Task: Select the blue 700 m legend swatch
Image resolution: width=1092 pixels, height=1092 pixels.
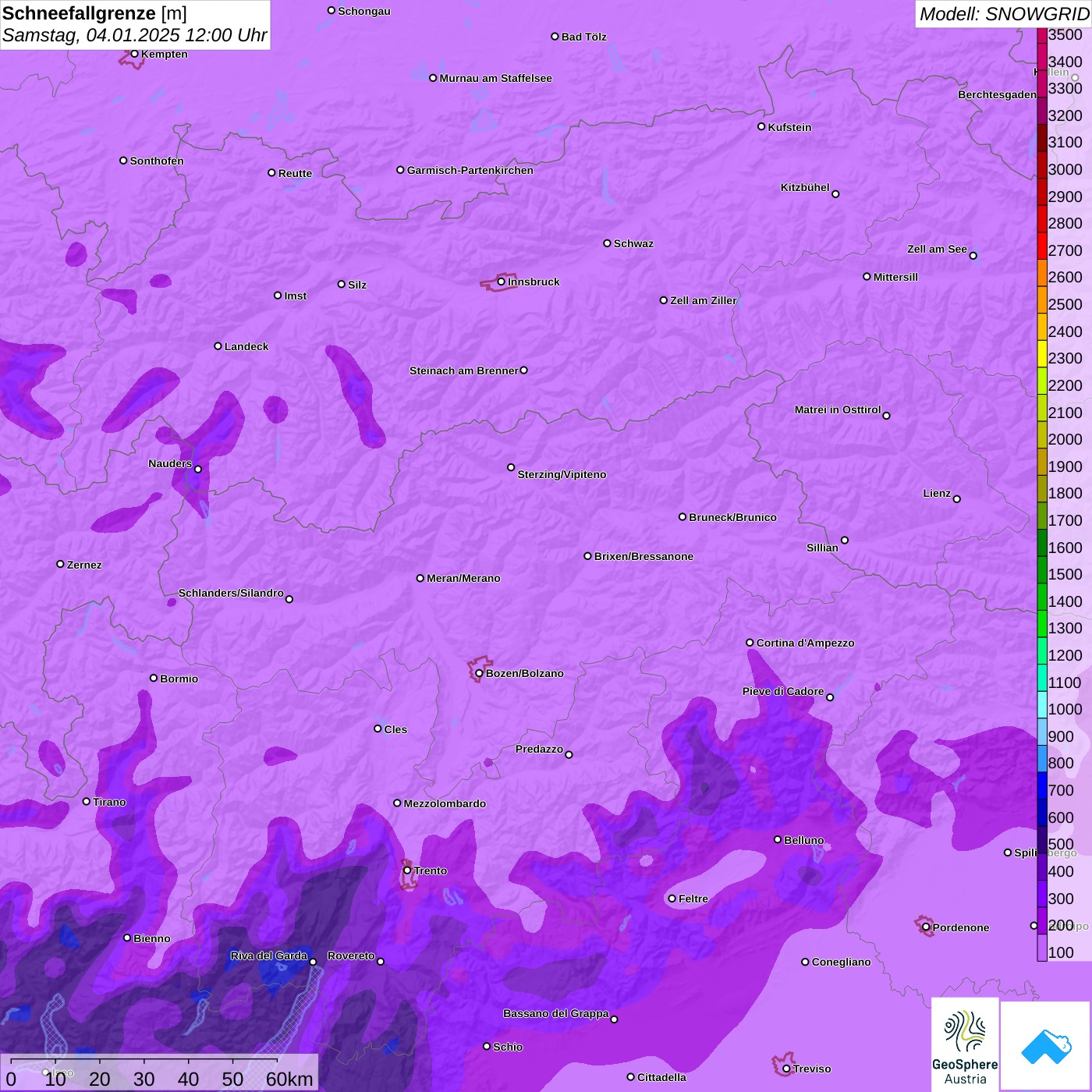Action: pyautogui.click(x=1042, y=786)
